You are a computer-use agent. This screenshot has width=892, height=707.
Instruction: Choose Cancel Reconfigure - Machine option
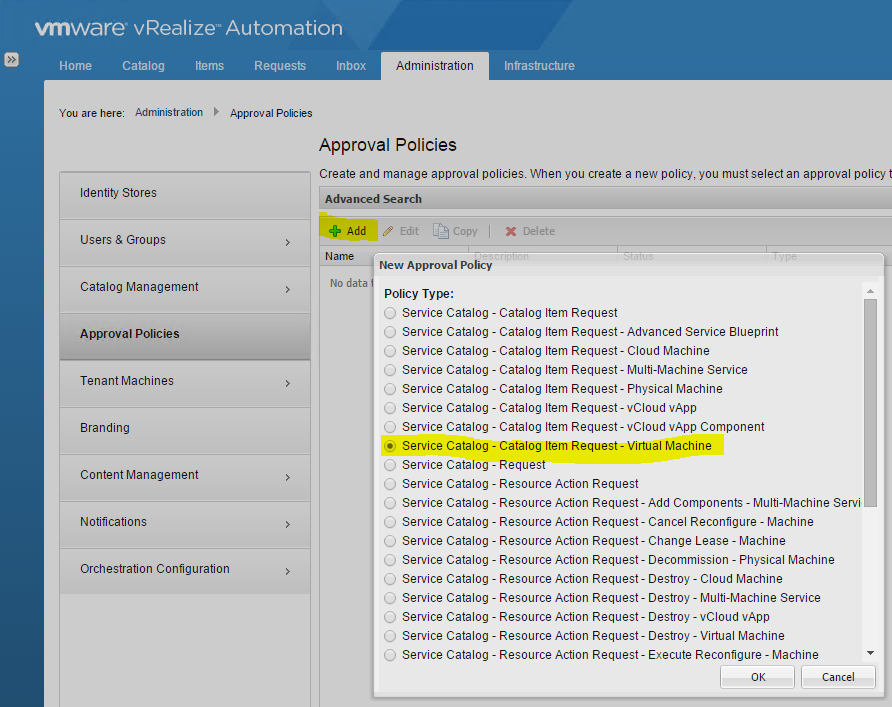390,522
